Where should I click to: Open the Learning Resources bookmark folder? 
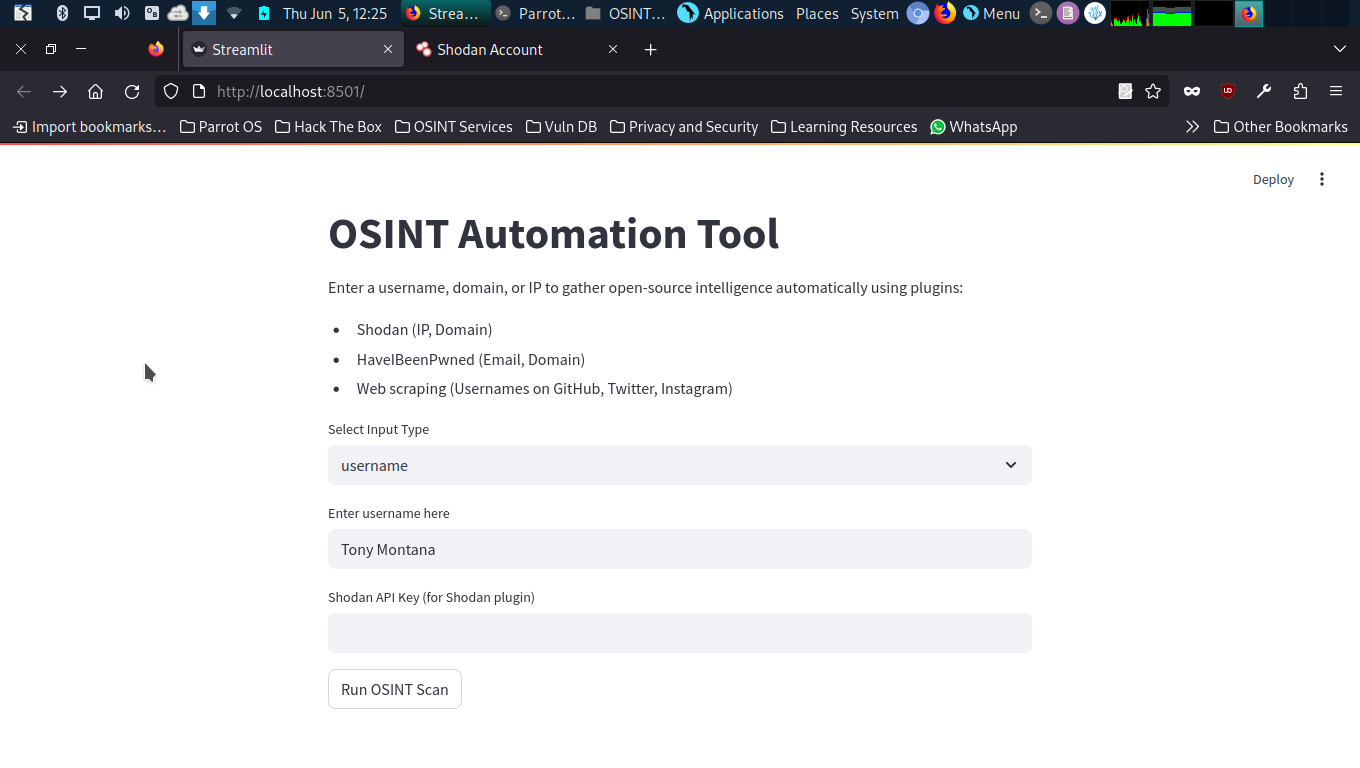844,127
